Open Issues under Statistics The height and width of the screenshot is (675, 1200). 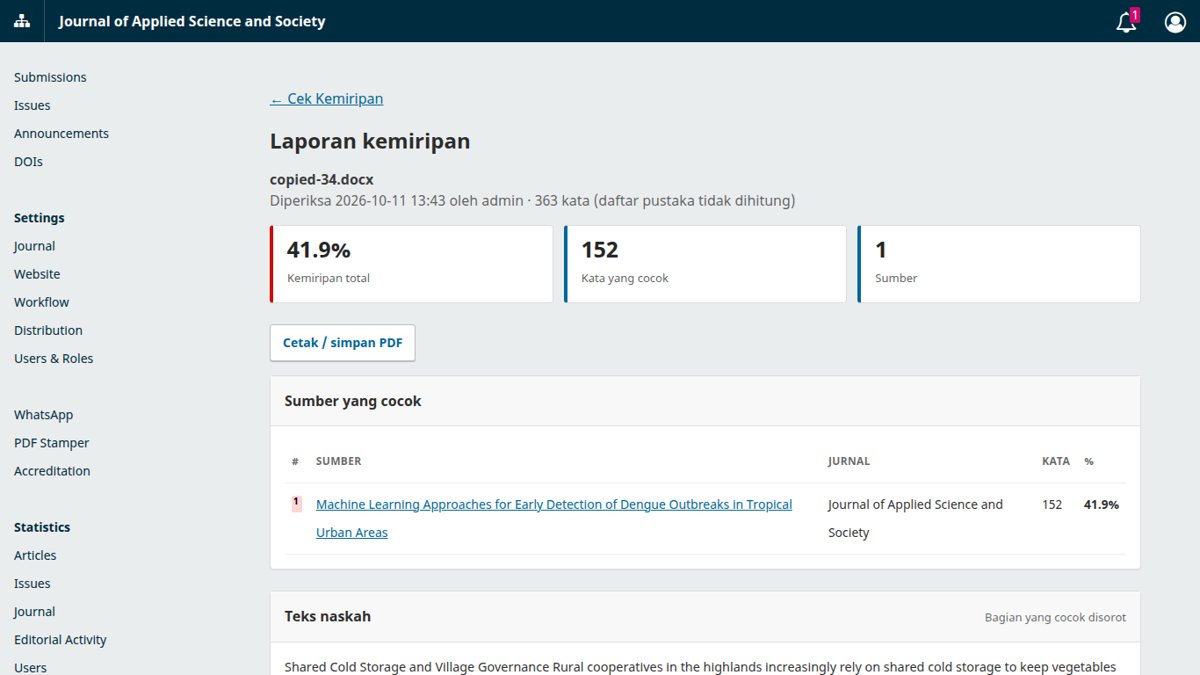[x=32, y=583]
